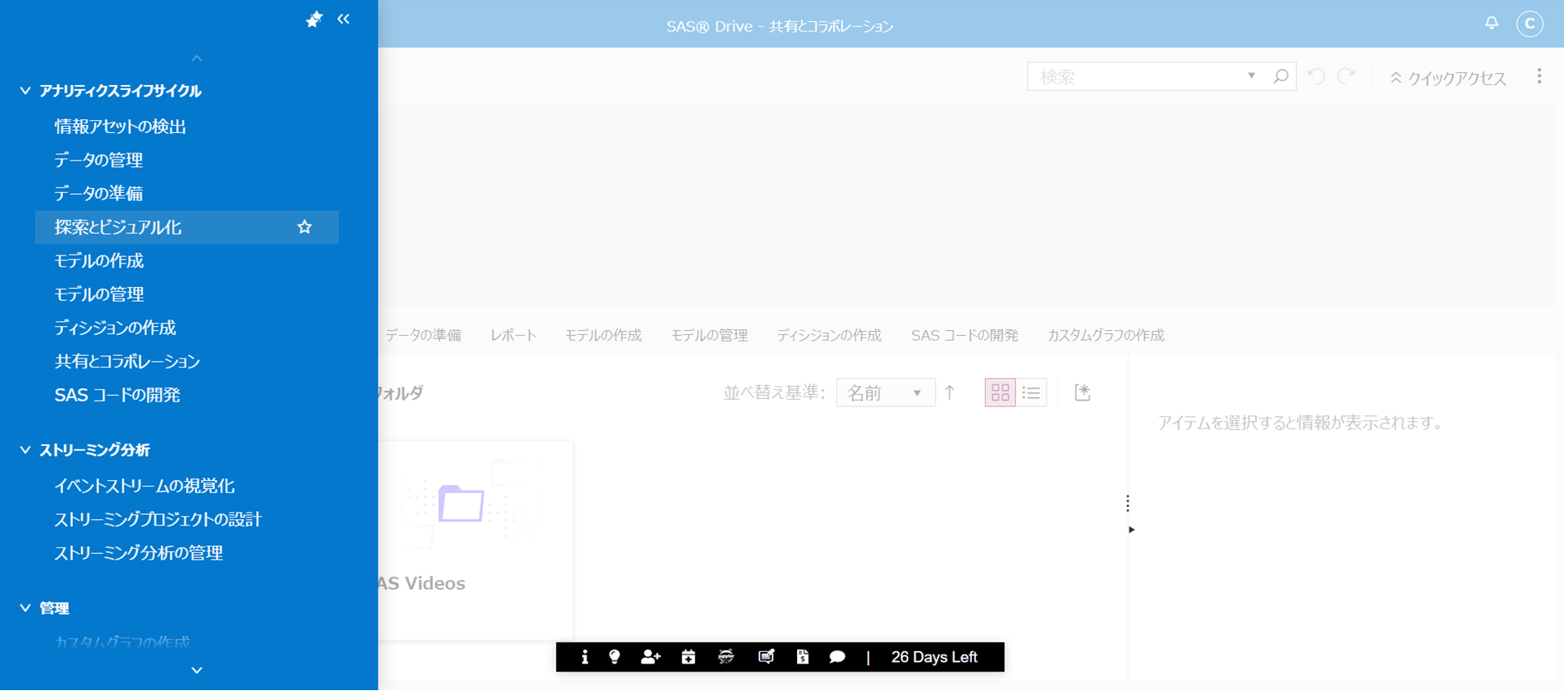This screenshot has width=1568, height=691.
Task: Open the notifications bell
Action: click(1491, 23)
